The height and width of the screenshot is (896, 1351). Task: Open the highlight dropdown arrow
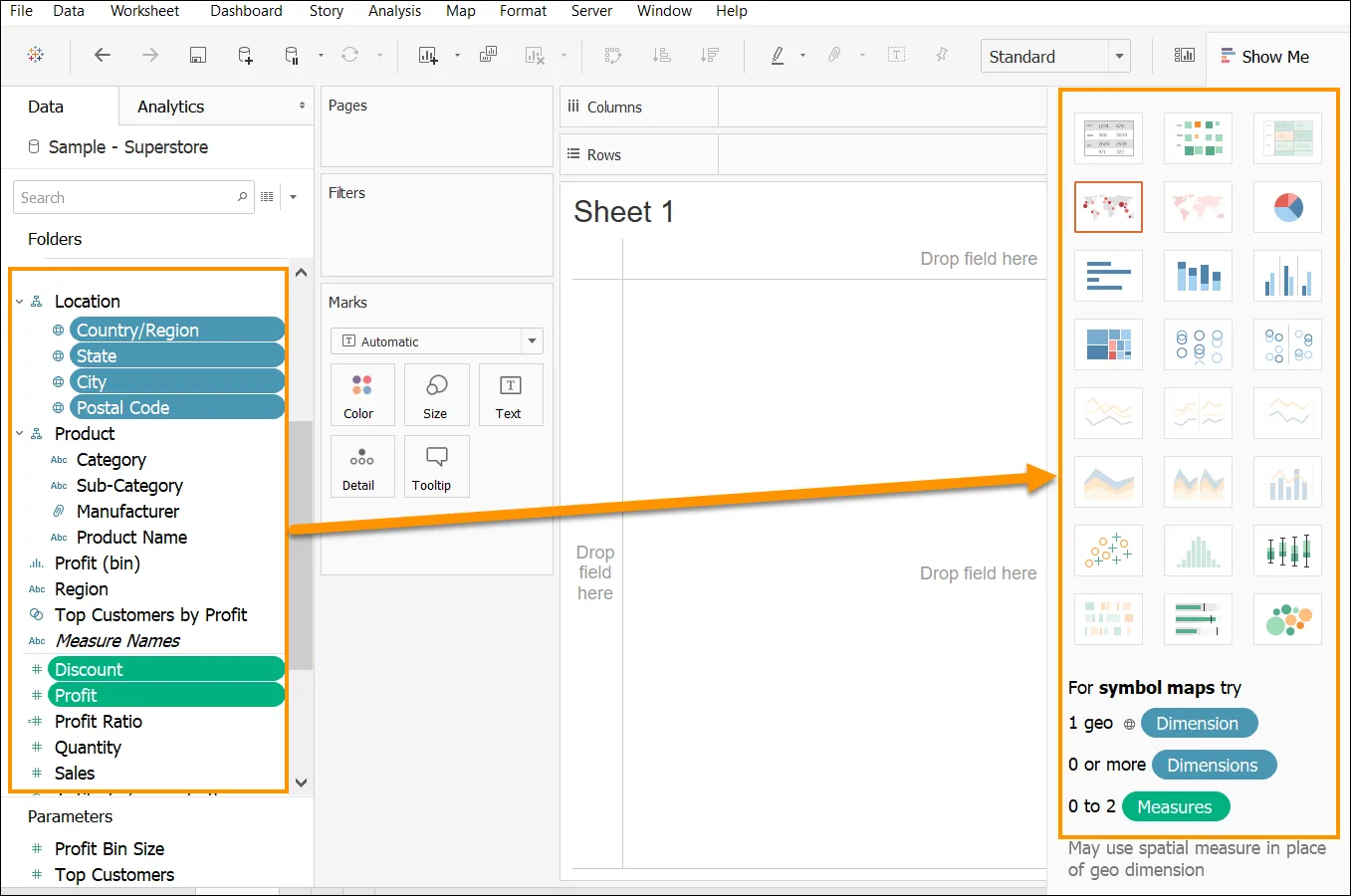[x=802, y=56]
